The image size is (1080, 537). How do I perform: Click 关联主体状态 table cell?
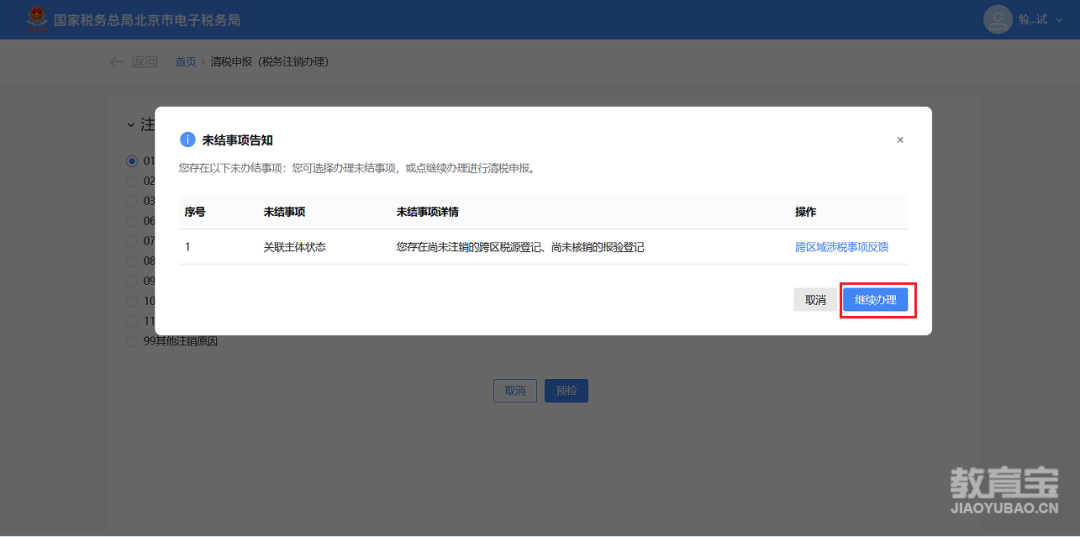[294, 247]
